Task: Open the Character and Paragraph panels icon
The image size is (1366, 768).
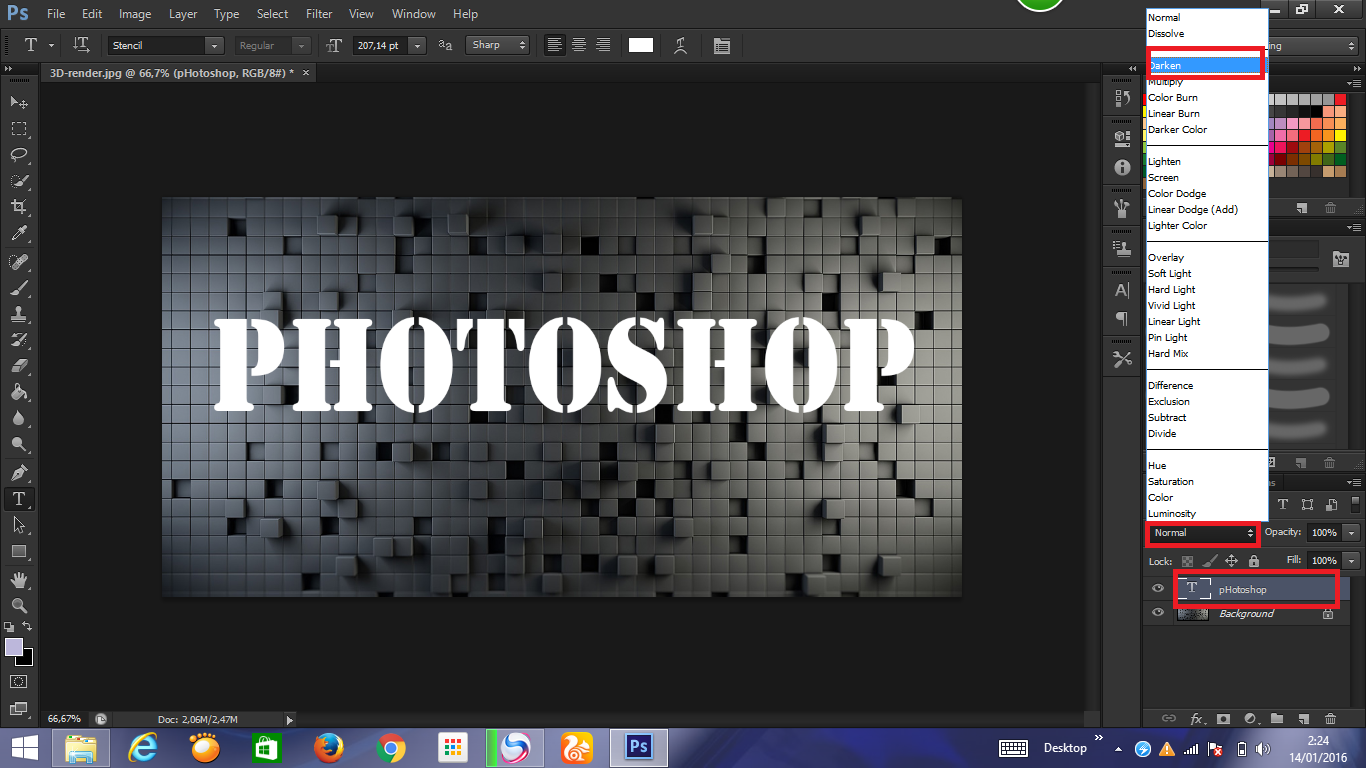Action: (x=722, y=45)
